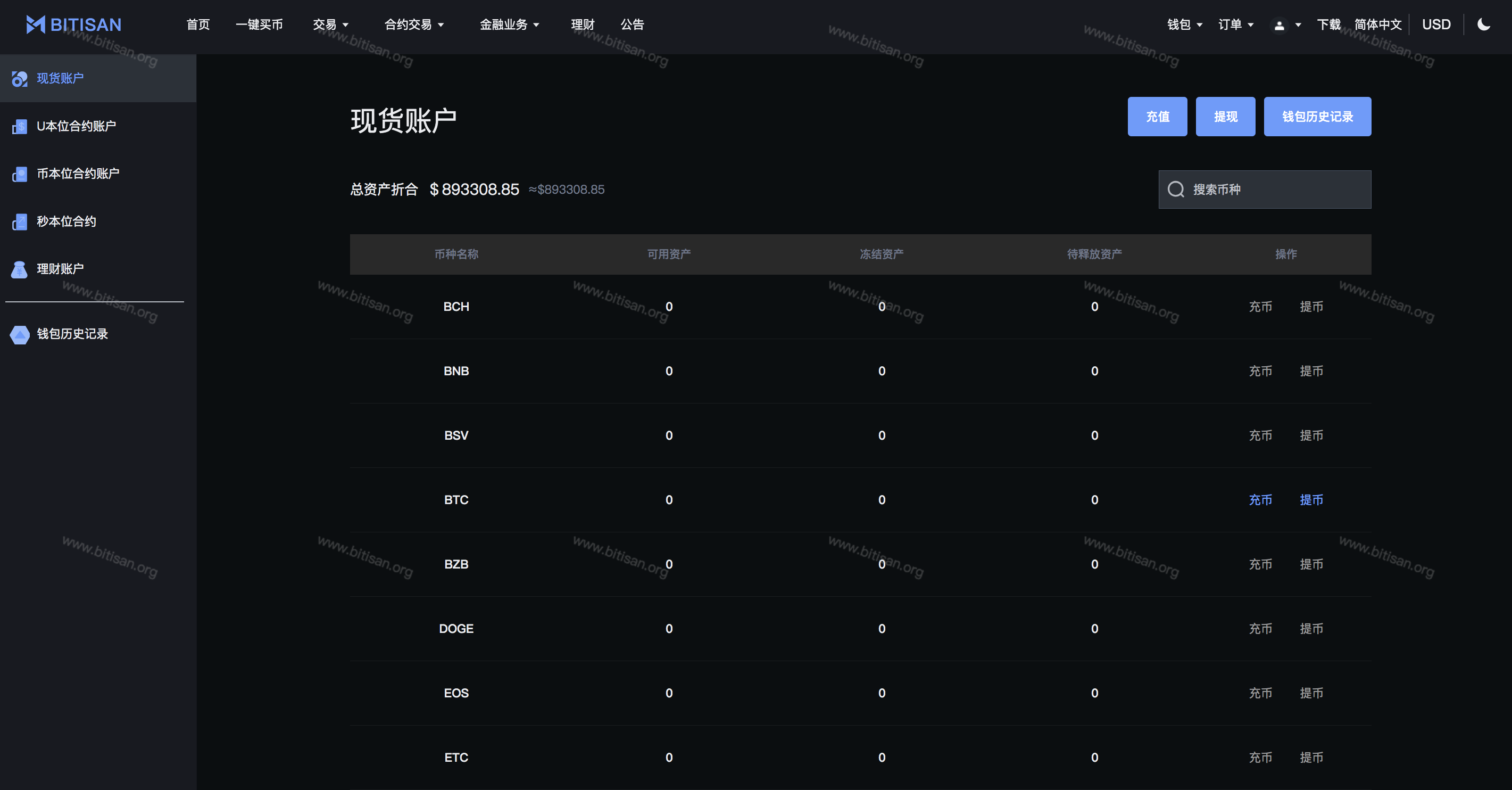The width and height of the screenshot is (1512, 790).
Task: Go to 首页 in navigation
Action: click(x=198, y=24)
